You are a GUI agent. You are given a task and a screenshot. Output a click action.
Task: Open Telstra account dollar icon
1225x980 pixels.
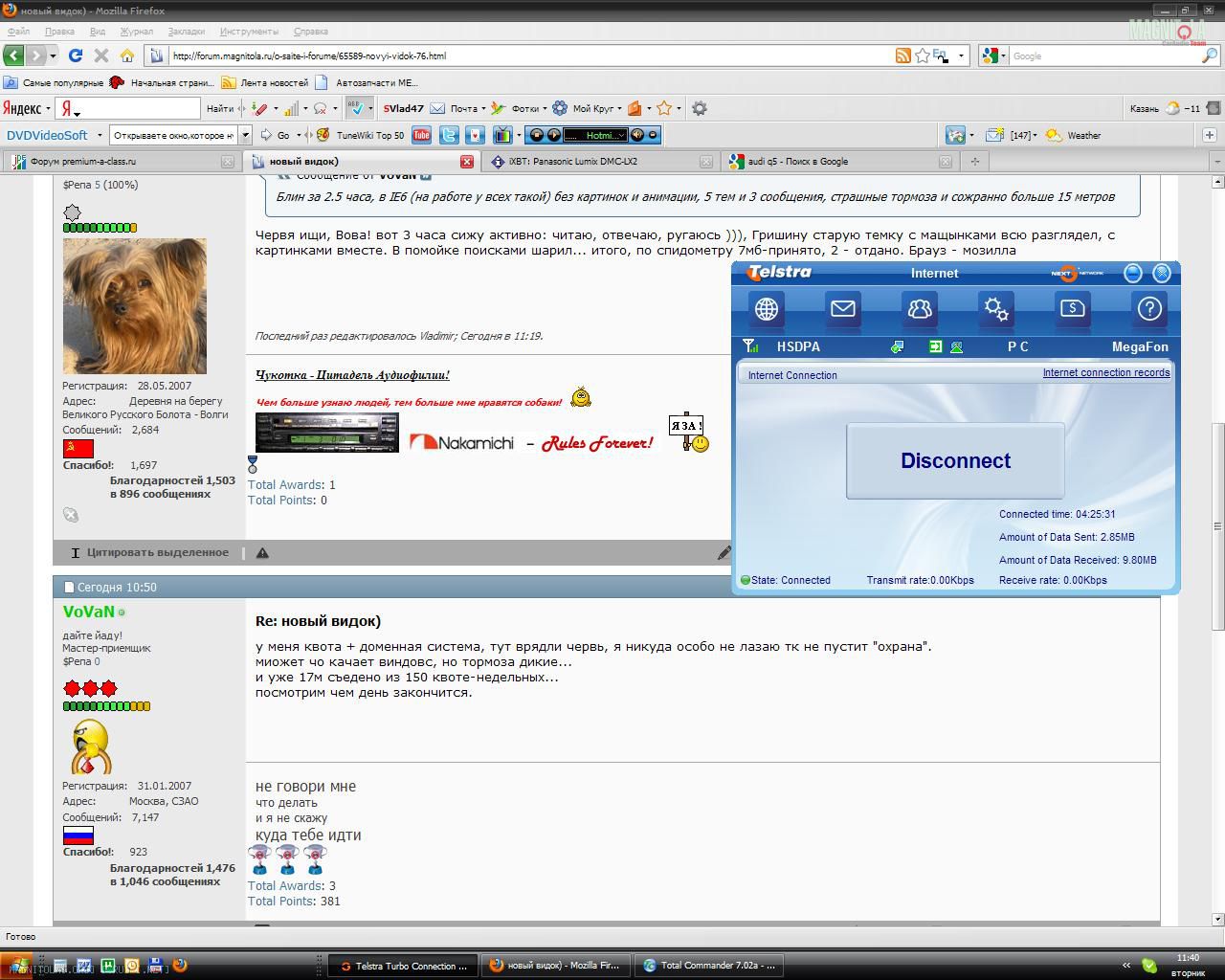point(1073,309)
